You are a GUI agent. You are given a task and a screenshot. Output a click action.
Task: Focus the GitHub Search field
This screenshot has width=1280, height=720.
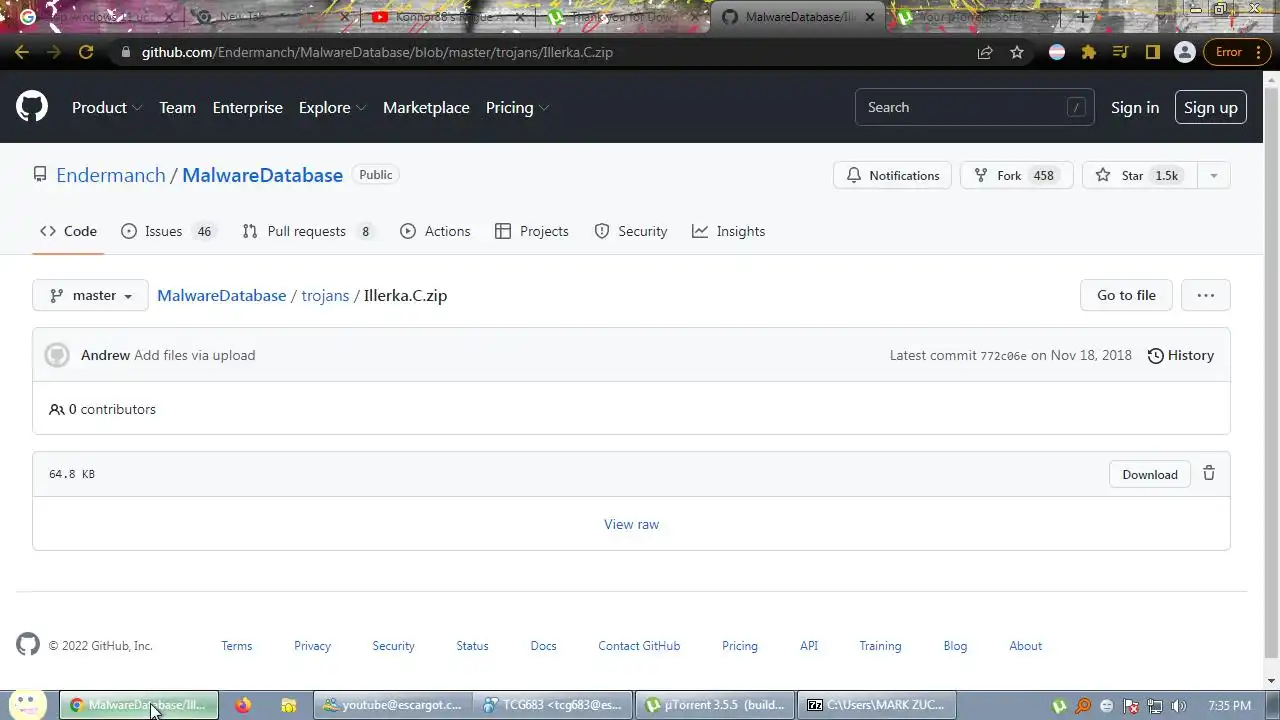pyautogui.click(x=974, y=107)
